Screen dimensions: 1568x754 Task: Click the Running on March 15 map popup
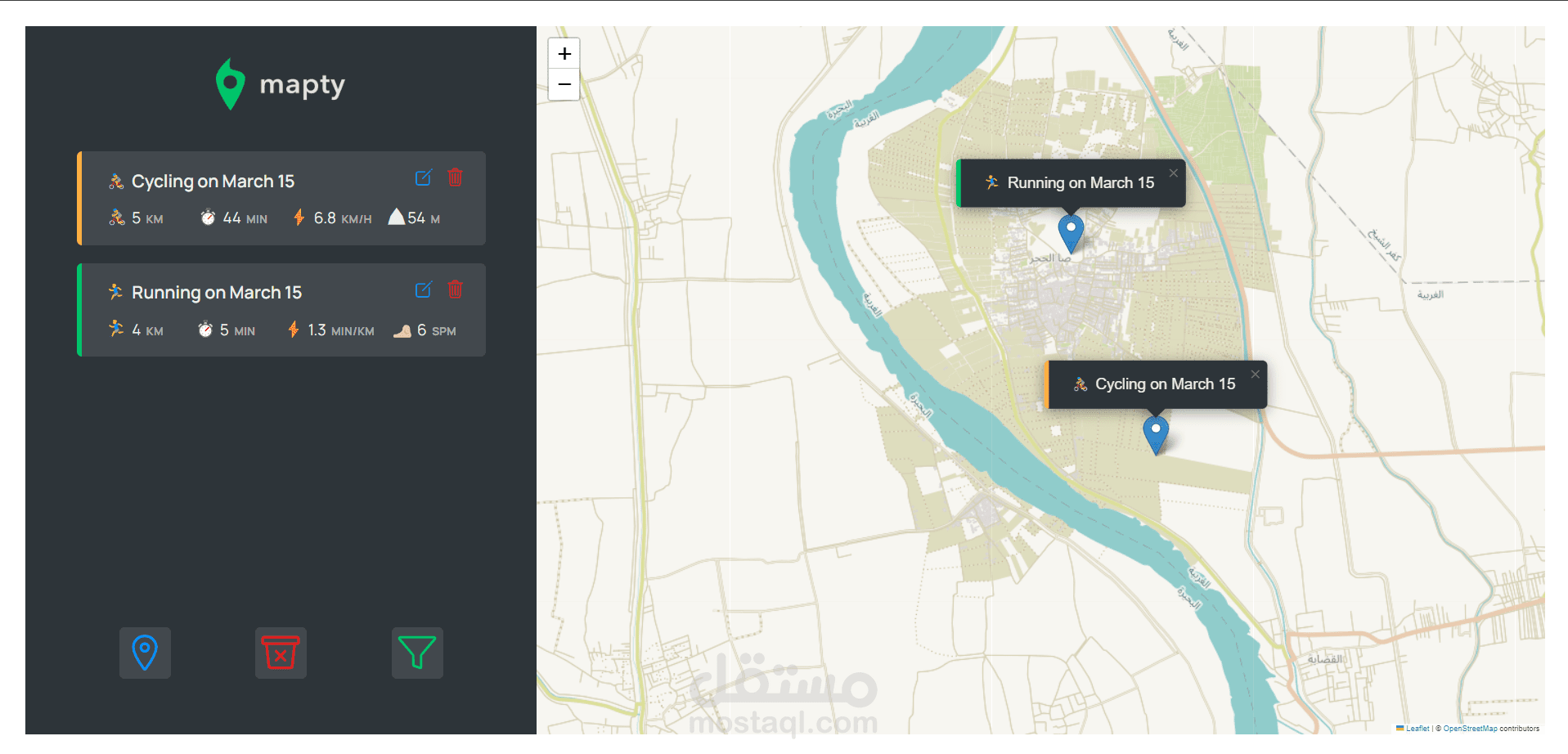coord(1071,183)
